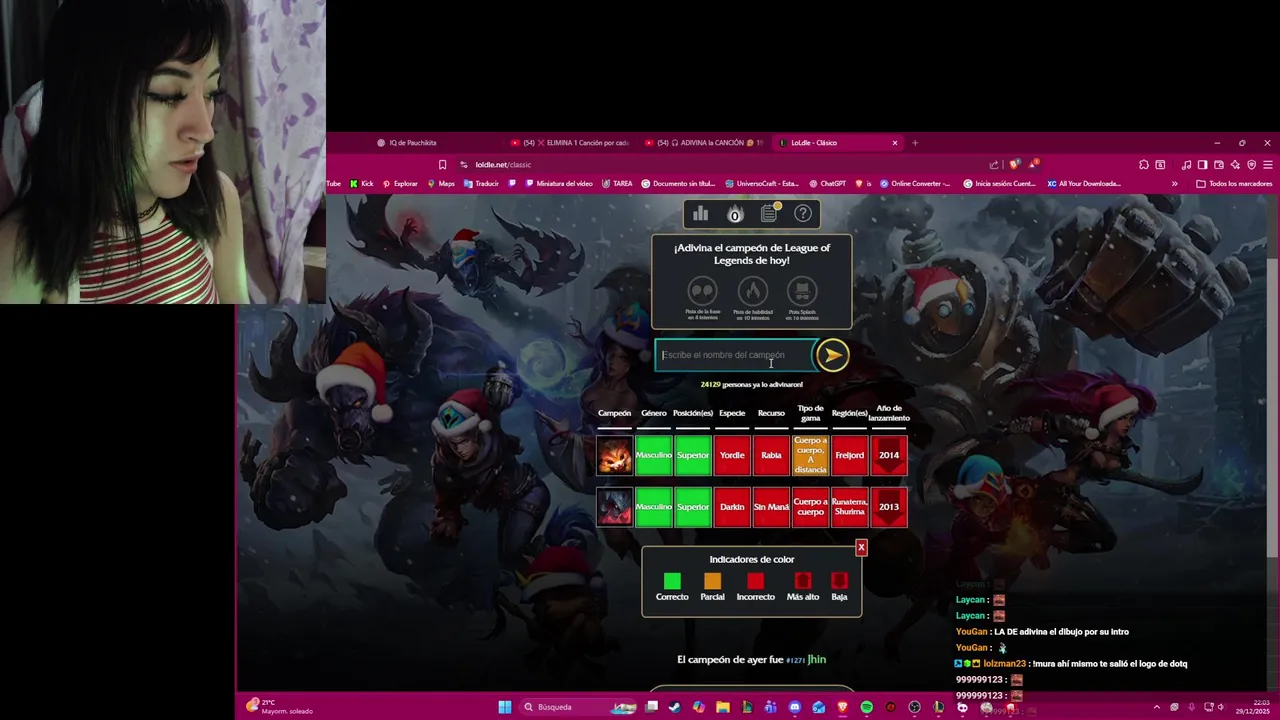Open the browser extensions puzzle icon
The image size is (1280, 720).
coord(1144,165)
